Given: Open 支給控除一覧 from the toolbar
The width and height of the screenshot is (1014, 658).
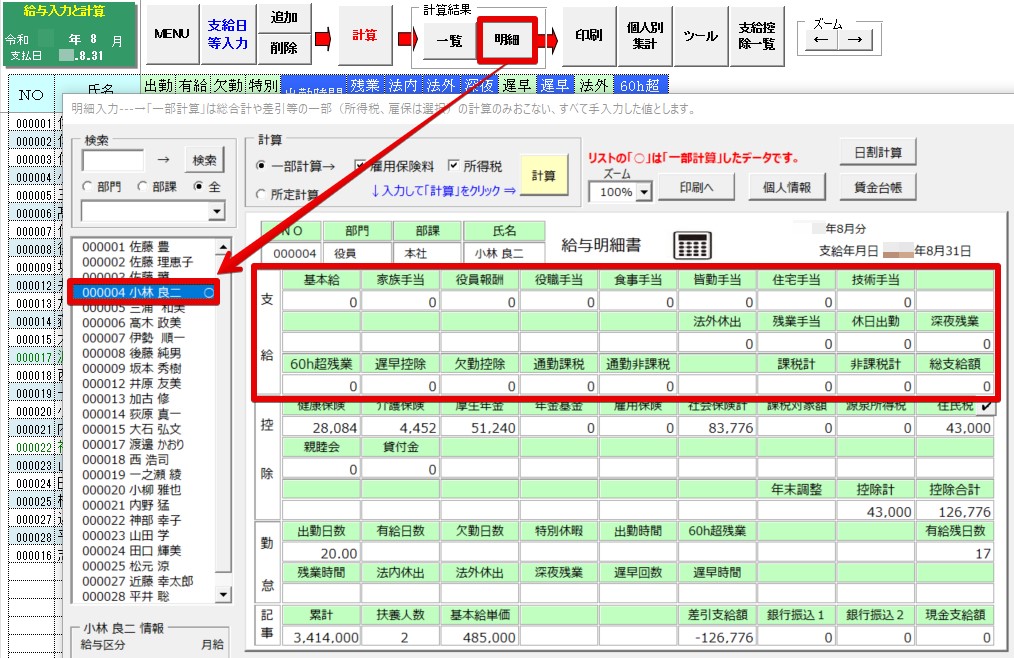Looking at the screenshot, I should point(755,35).
